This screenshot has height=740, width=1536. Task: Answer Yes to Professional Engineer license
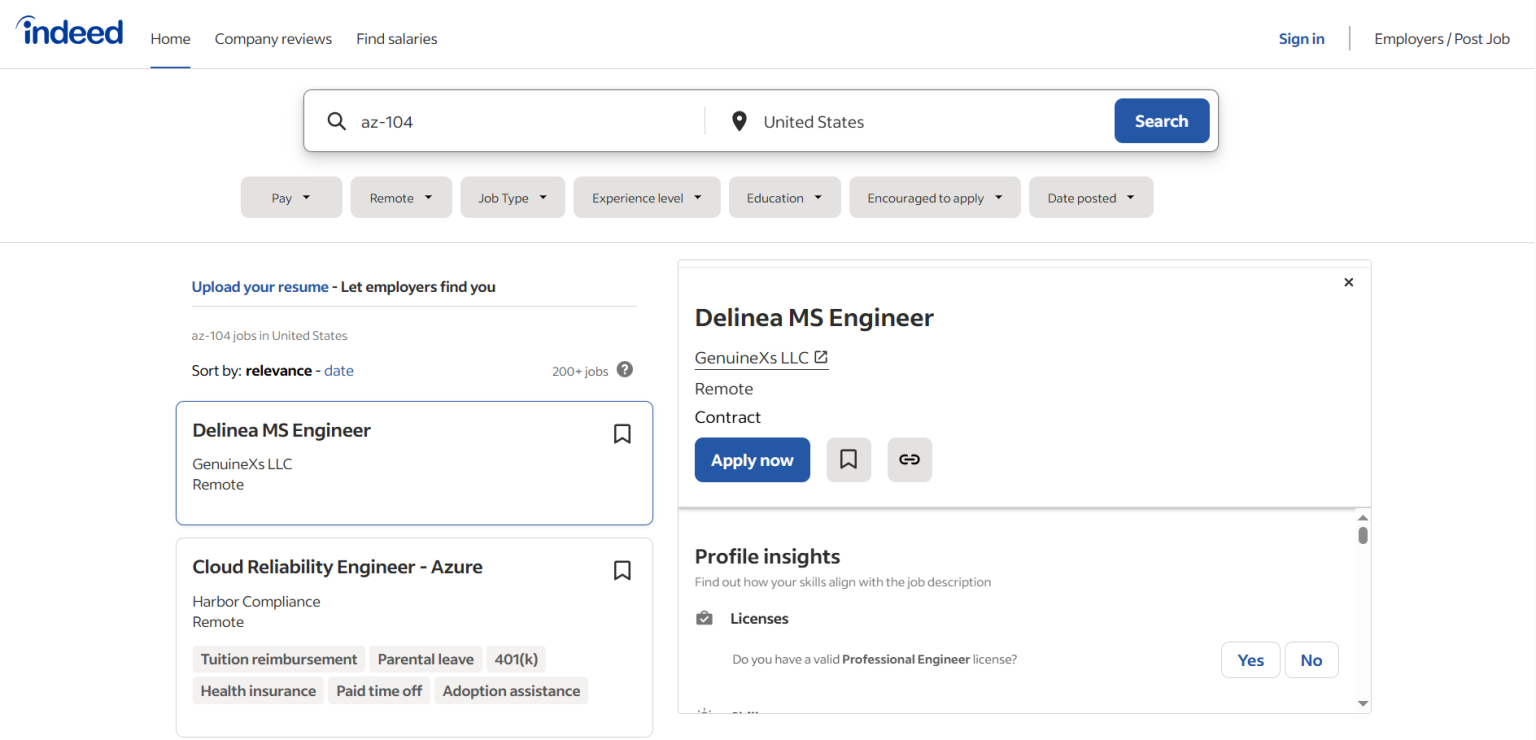(x=1250, y=660)
